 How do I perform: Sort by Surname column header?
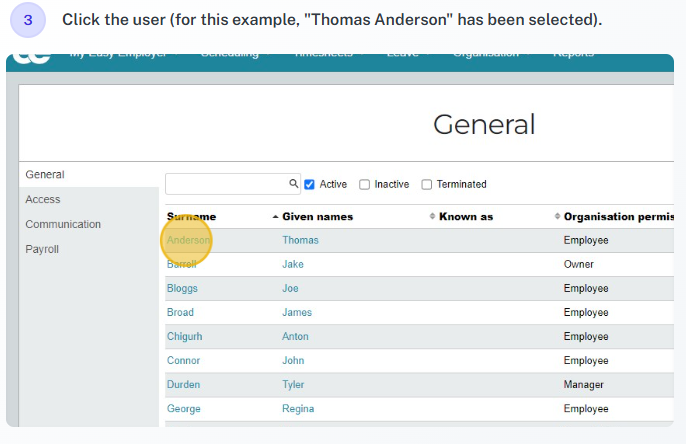(191, 217)
